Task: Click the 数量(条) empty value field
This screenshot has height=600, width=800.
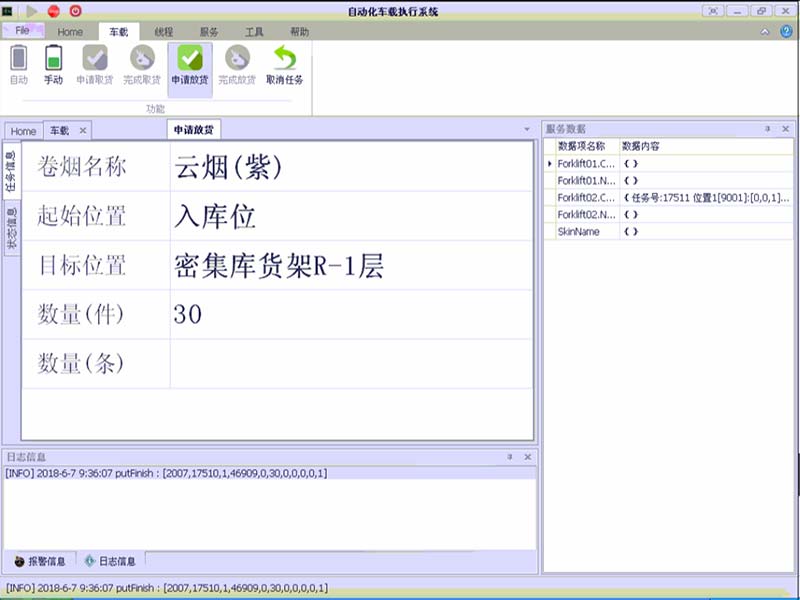Action: pos(350,363)
